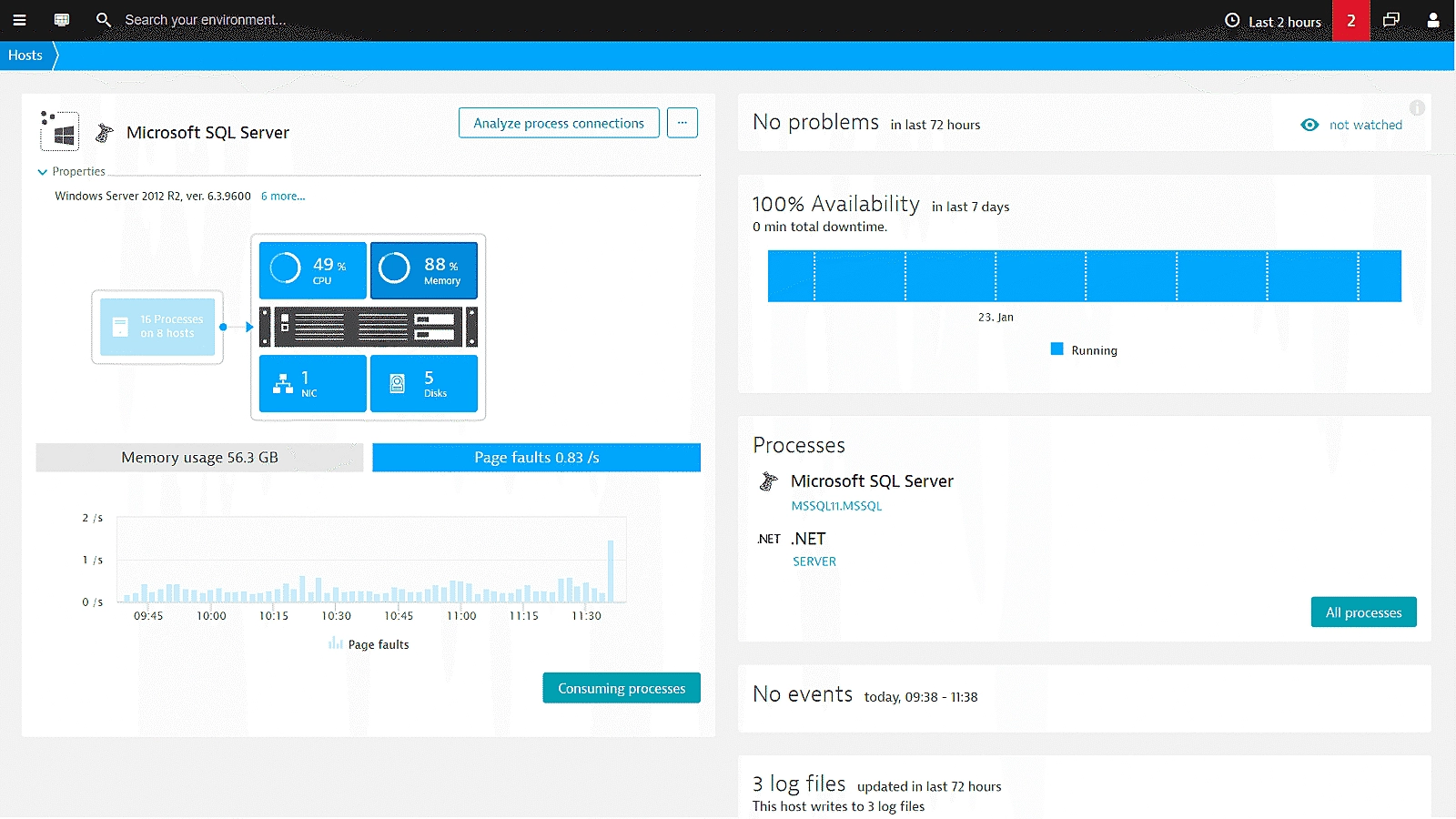The image size is (1456, 819).
Task: Click the search magnifier icon
Action: [104, 20]
